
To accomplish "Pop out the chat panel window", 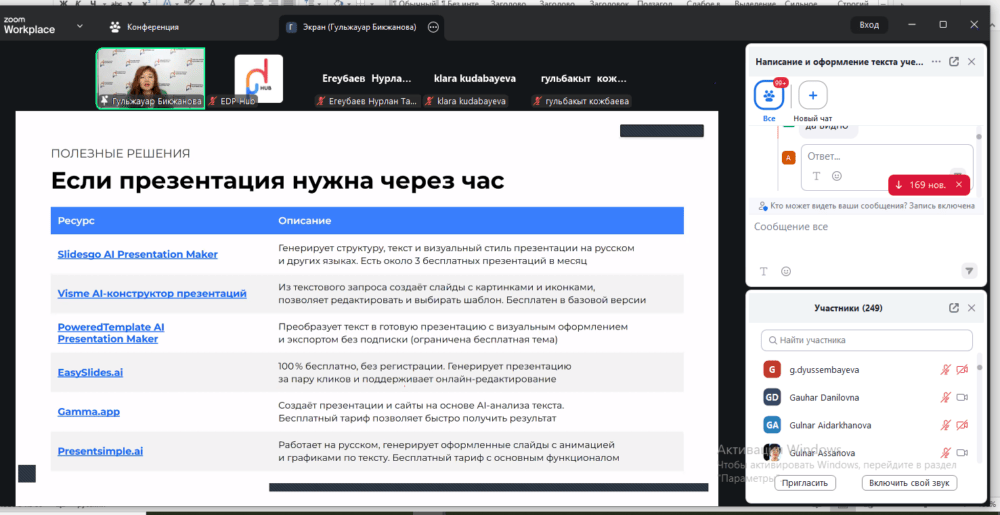I will click(954, 62).
